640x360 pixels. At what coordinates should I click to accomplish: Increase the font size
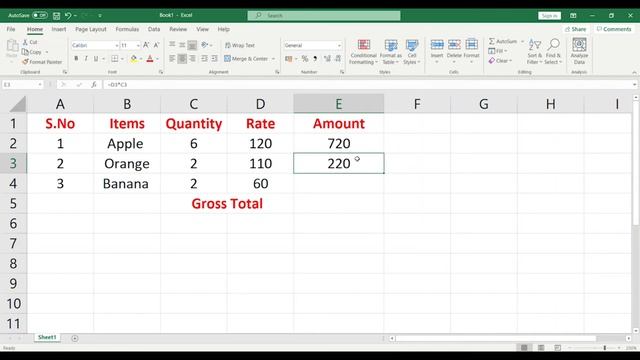146,45
